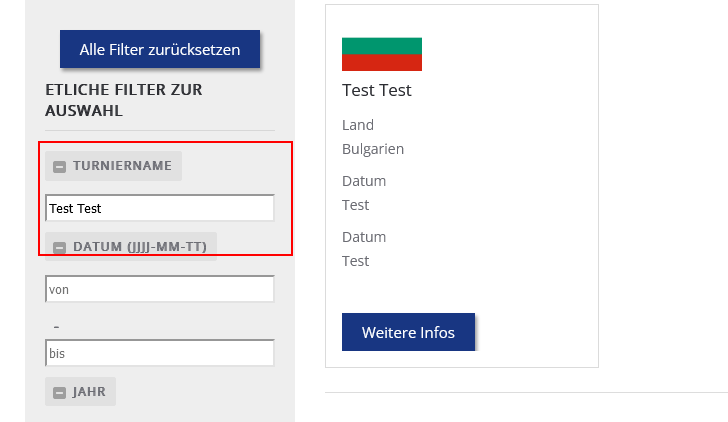The width and height of the screenshot is (728, 422).
Task: Collapse Turniername filter via its minus icon
Action: point(60,166)
